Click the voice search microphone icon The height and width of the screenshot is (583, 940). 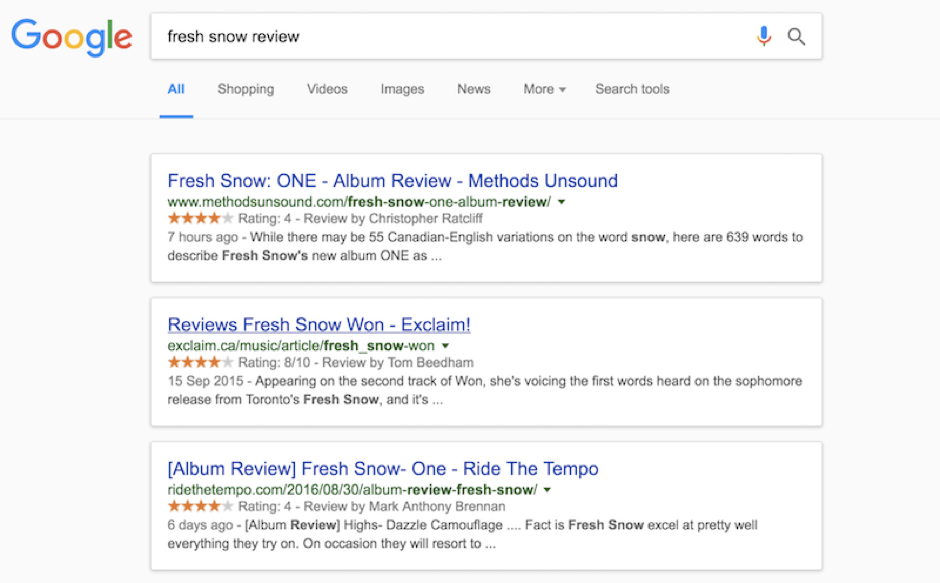pos(764,37)
